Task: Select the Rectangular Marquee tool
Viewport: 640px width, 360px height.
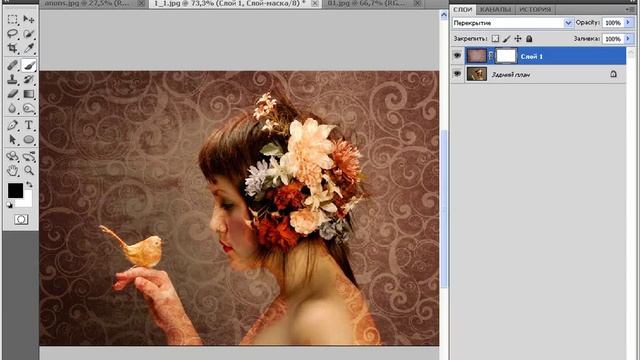Action: [12, 19]
